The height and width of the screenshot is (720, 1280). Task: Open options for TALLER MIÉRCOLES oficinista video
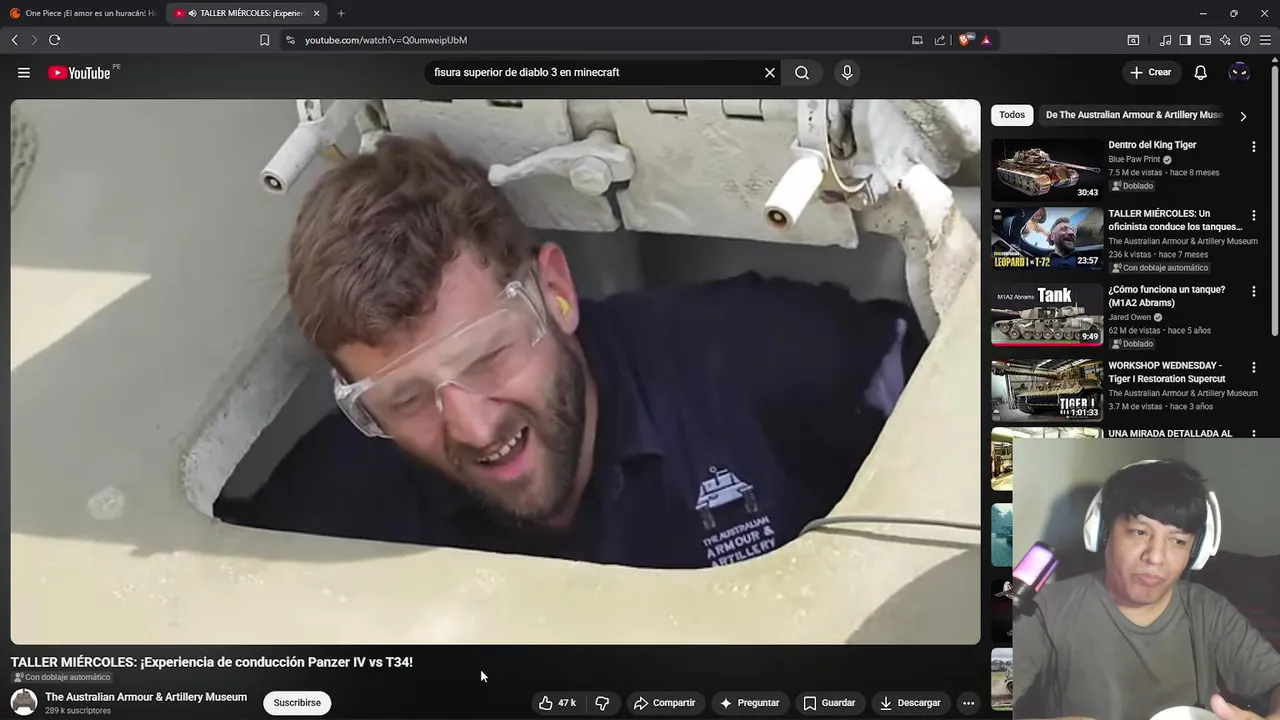pos(1253,215)
